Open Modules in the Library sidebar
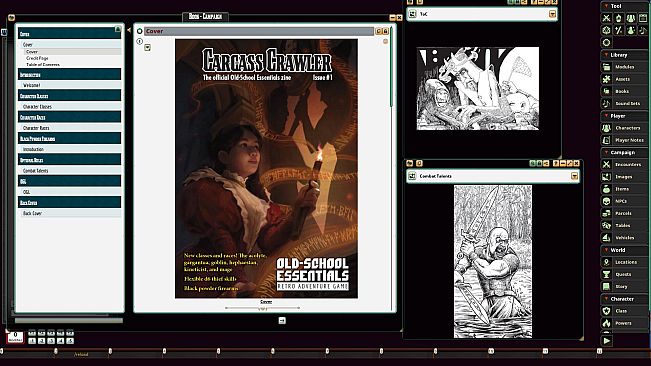Viewport: 651px width, 366px height. click(x=624, y=67)
